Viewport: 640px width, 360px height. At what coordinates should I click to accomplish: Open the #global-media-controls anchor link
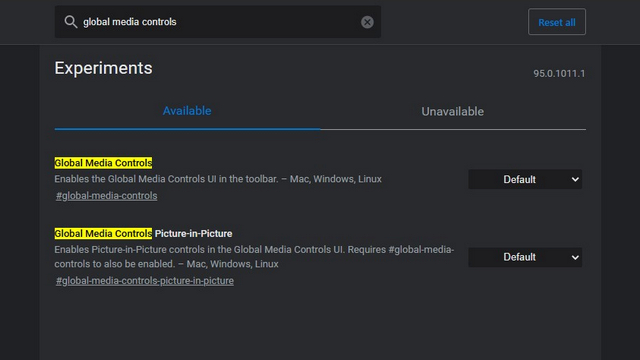(x=107, y=196)
